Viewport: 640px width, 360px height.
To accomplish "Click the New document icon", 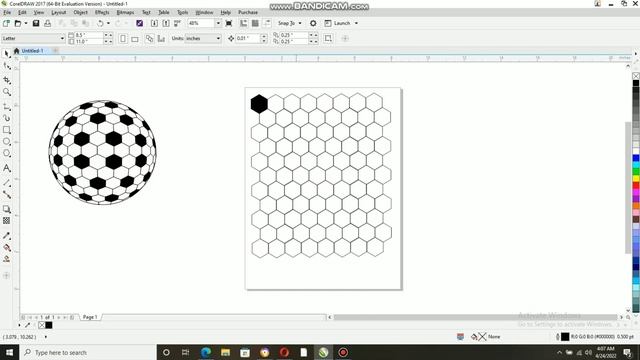I will [6, 23].
